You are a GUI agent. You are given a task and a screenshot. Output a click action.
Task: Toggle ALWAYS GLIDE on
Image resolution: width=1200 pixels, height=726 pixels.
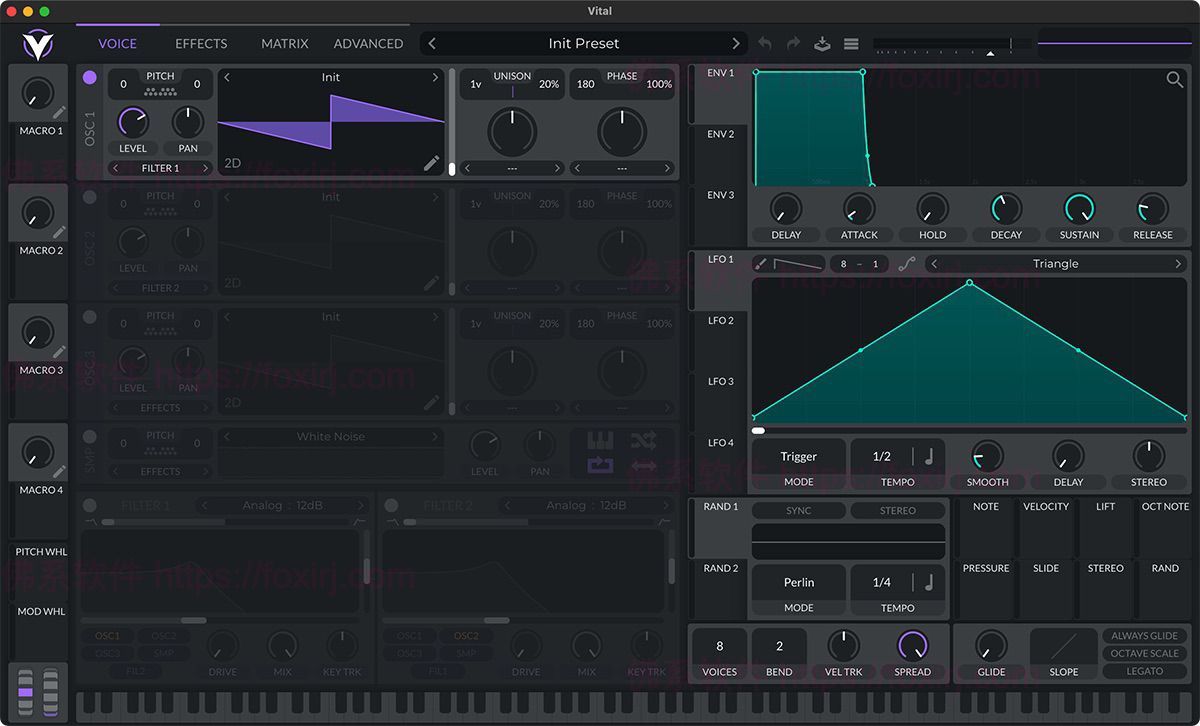[x=1144, y=635]
